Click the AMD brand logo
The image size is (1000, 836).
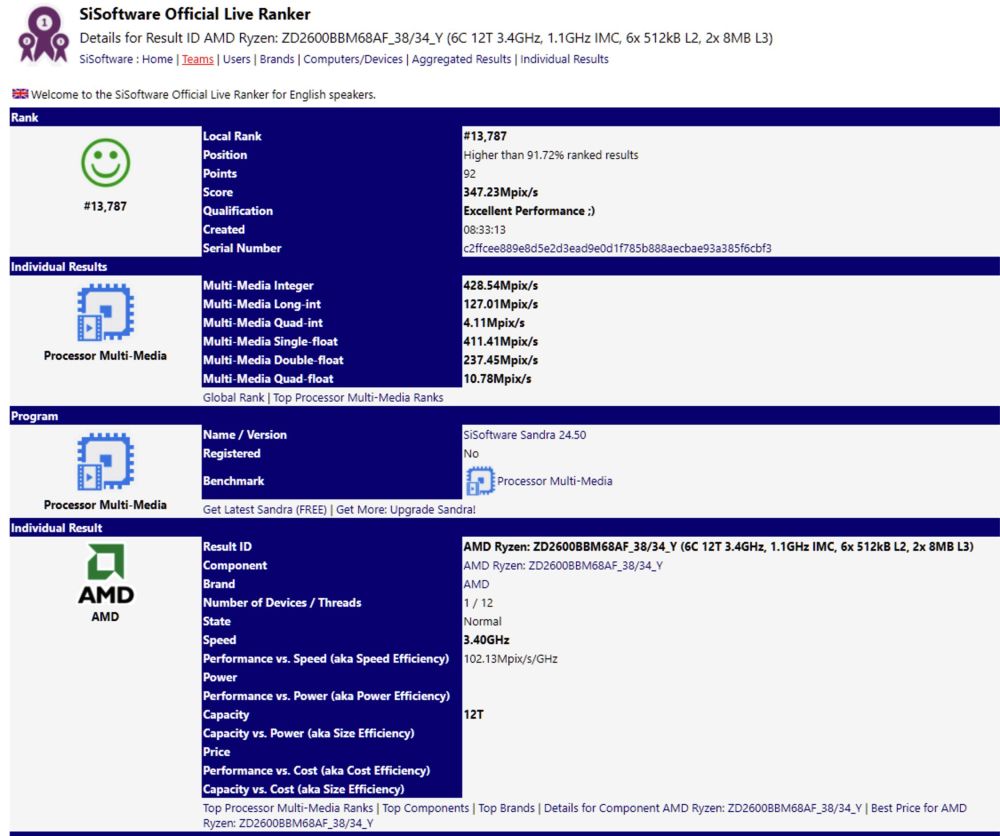(105, 573)
